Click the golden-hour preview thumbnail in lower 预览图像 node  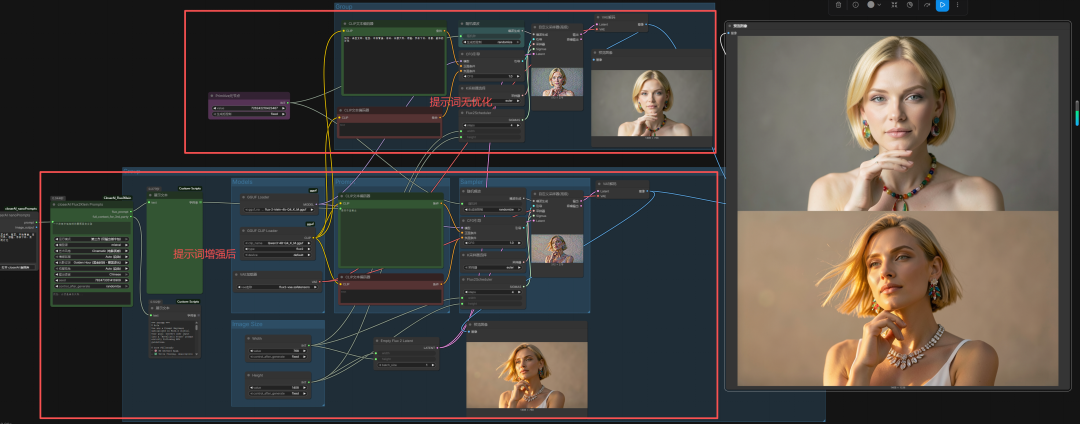pyautogui.click(x=527, y=375)
